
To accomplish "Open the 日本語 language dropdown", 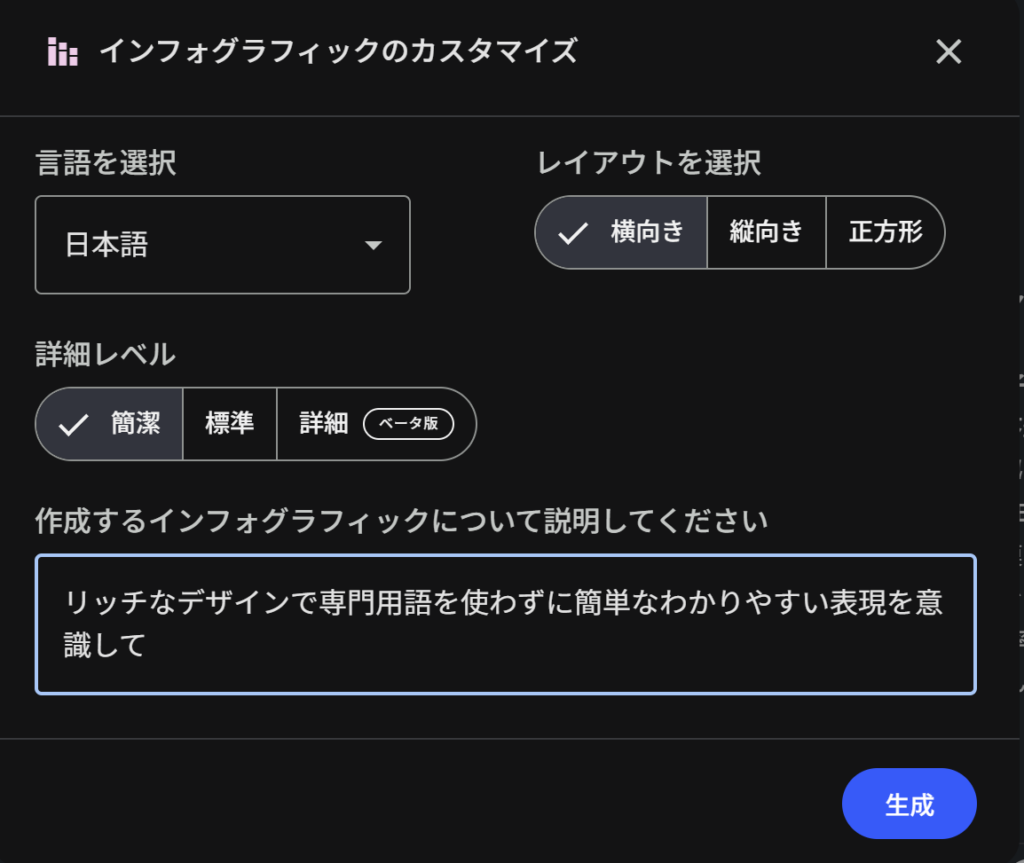I will (222, 245).
